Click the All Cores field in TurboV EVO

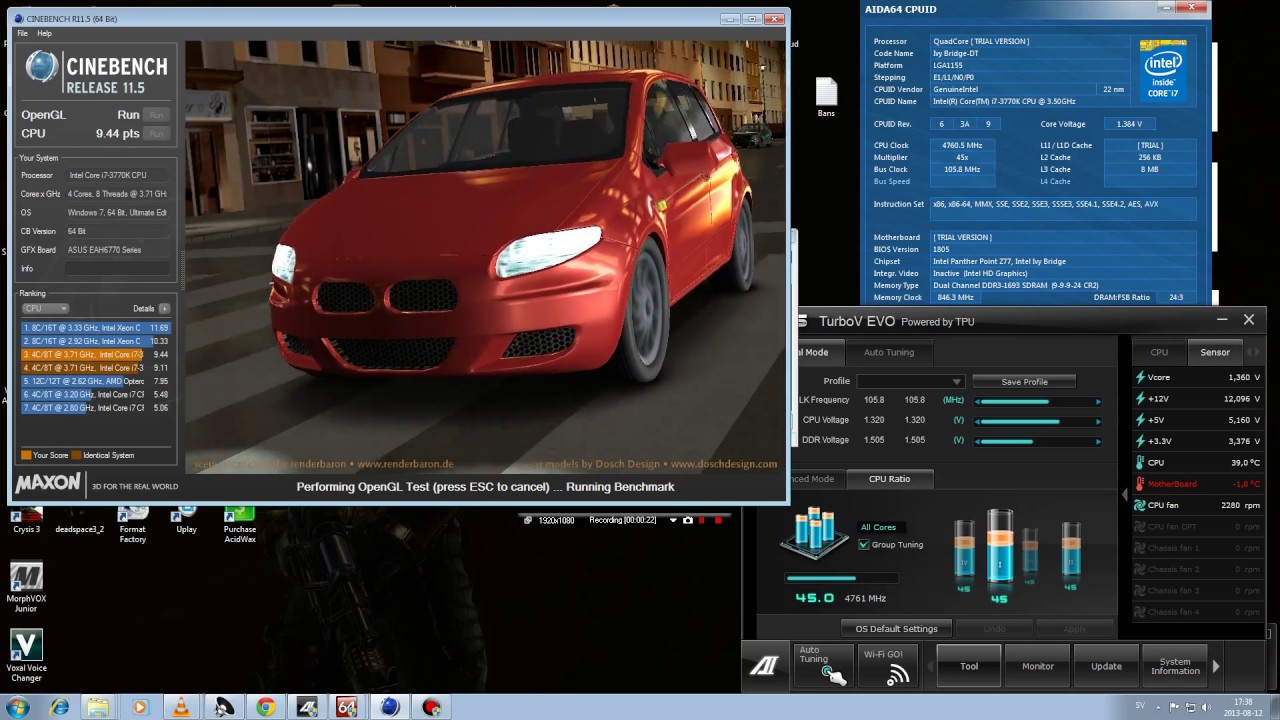(878, 527)
